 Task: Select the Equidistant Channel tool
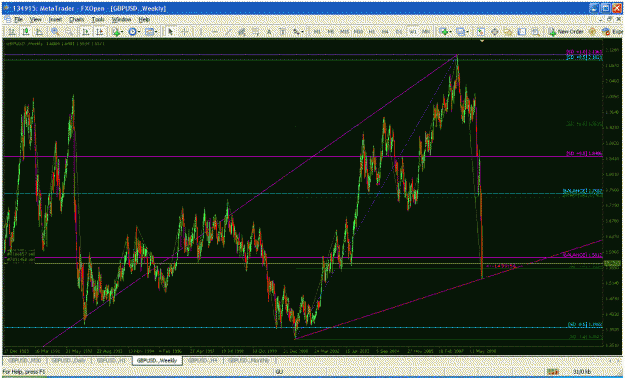pos(242,32)
